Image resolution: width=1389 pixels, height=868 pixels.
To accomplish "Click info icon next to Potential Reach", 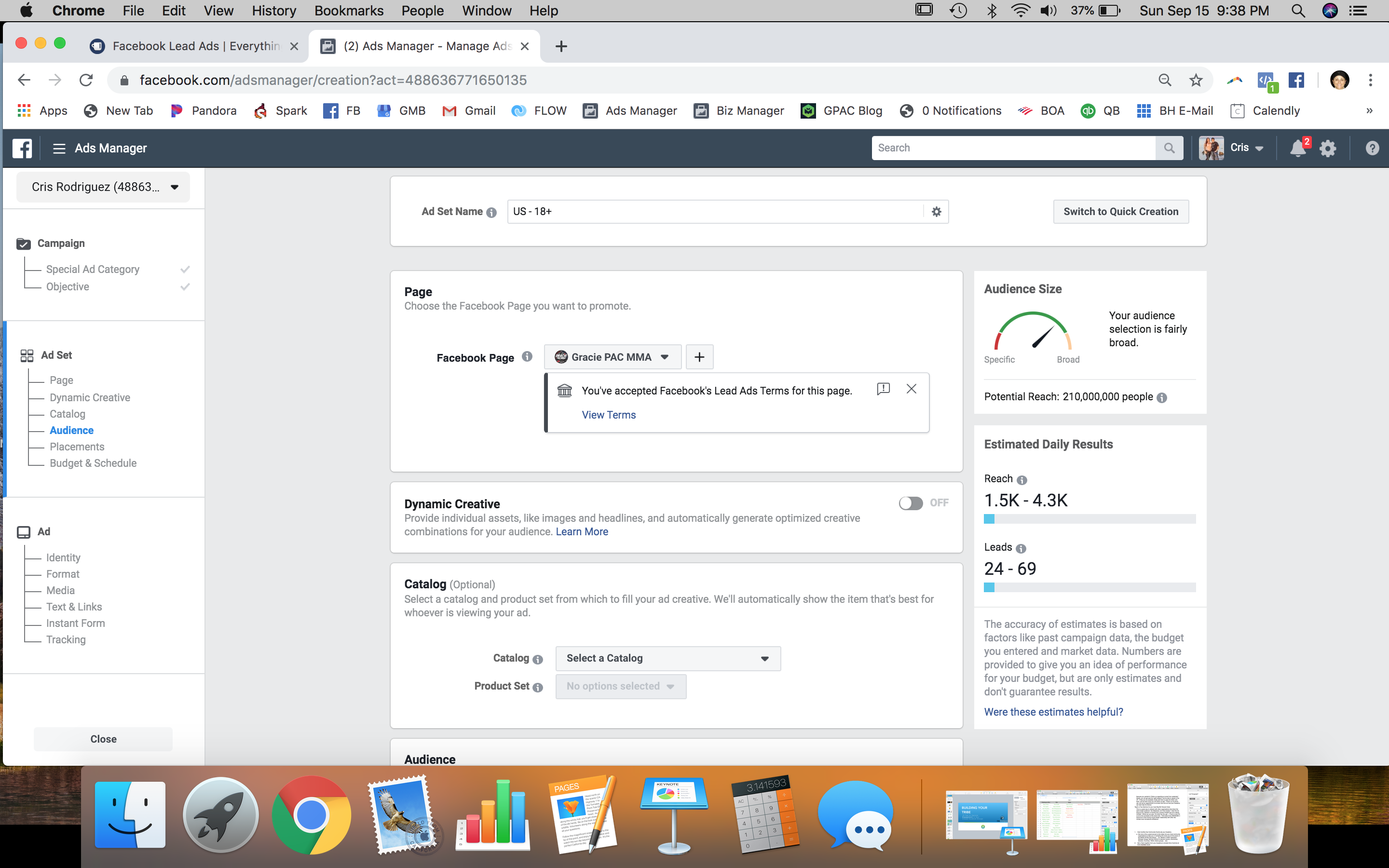I will click(x=1162, y=397).
